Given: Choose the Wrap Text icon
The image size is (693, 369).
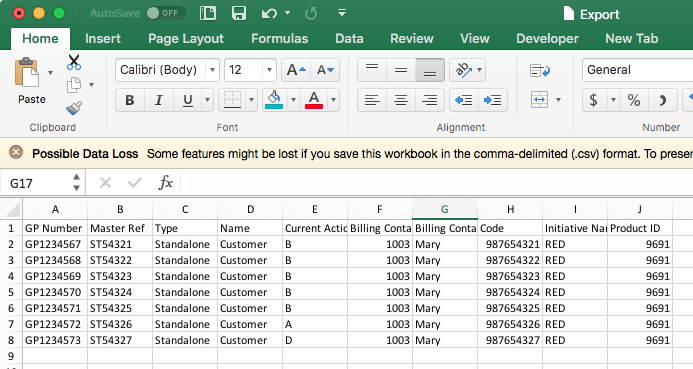Looking at the screenshot, I should (x=540, y=70).
